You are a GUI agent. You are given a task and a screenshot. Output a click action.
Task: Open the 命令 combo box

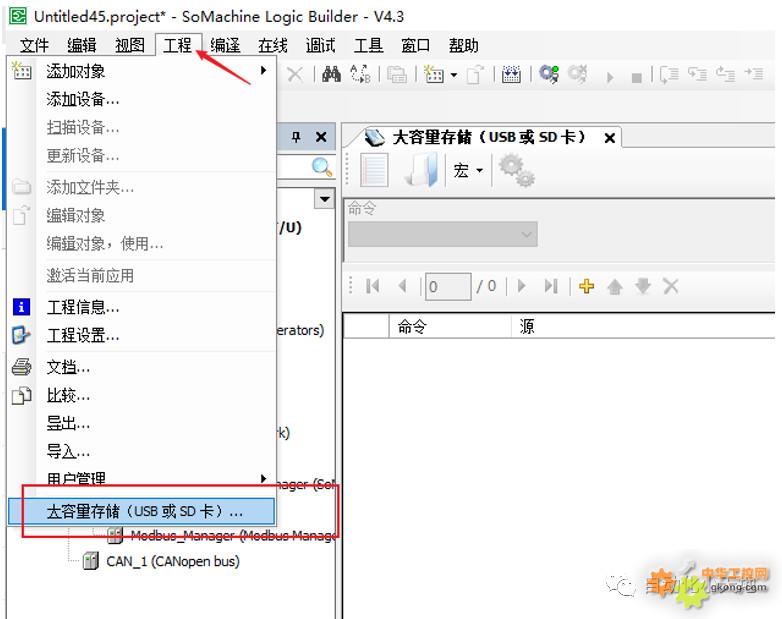click(x=442, y=234)
